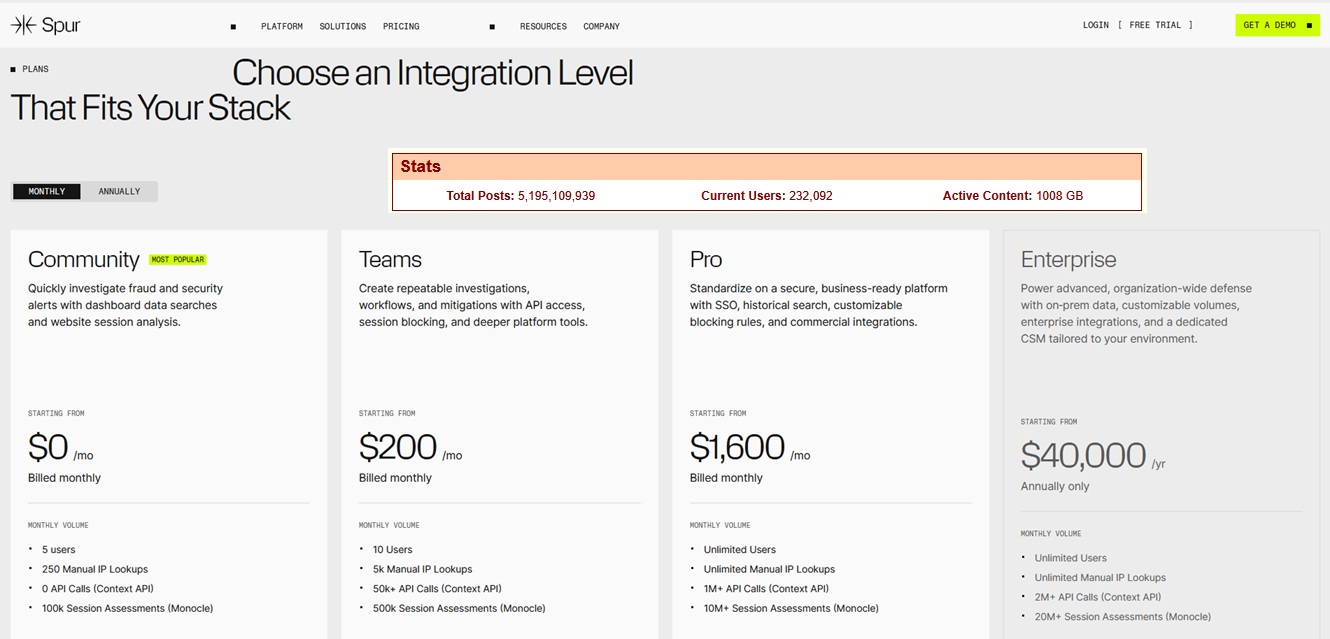Click the $40,000 /yr price

(1093, 456)
